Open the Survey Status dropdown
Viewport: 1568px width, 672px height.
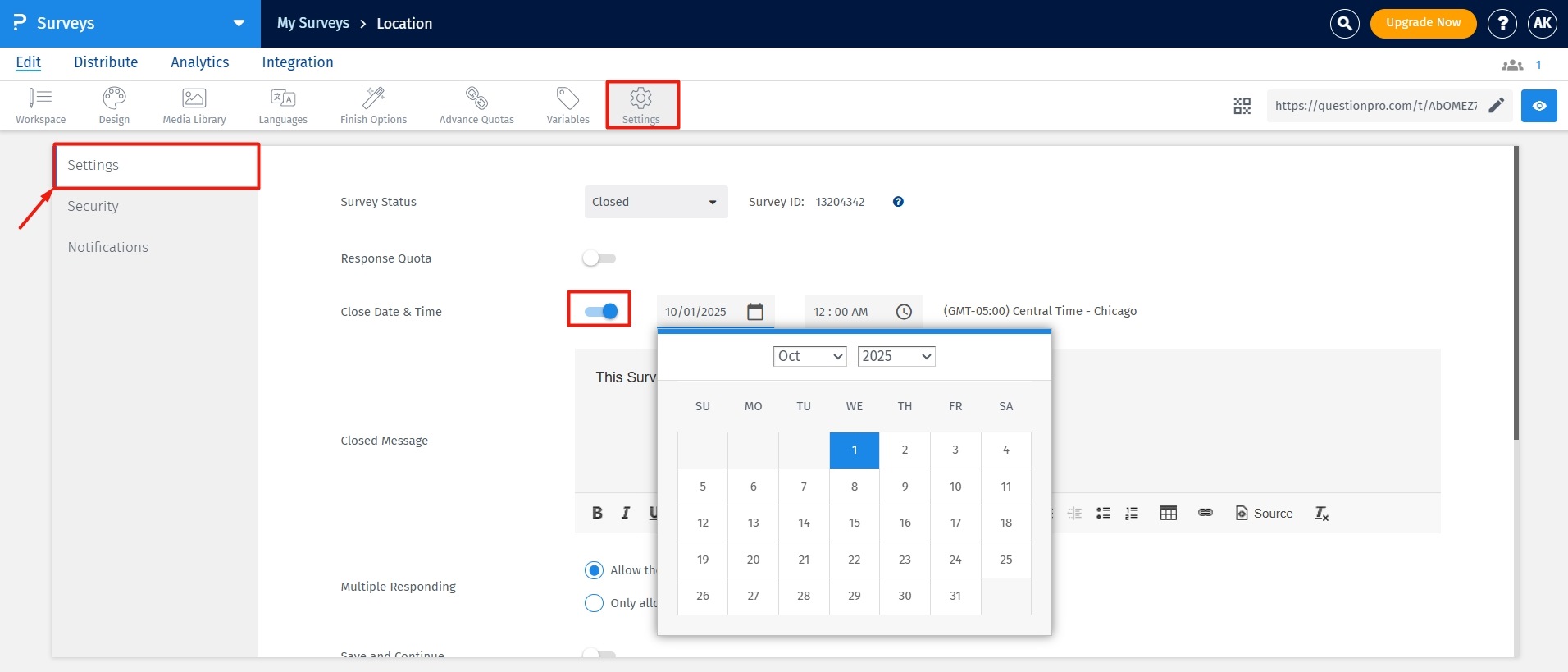click(656, 202)
